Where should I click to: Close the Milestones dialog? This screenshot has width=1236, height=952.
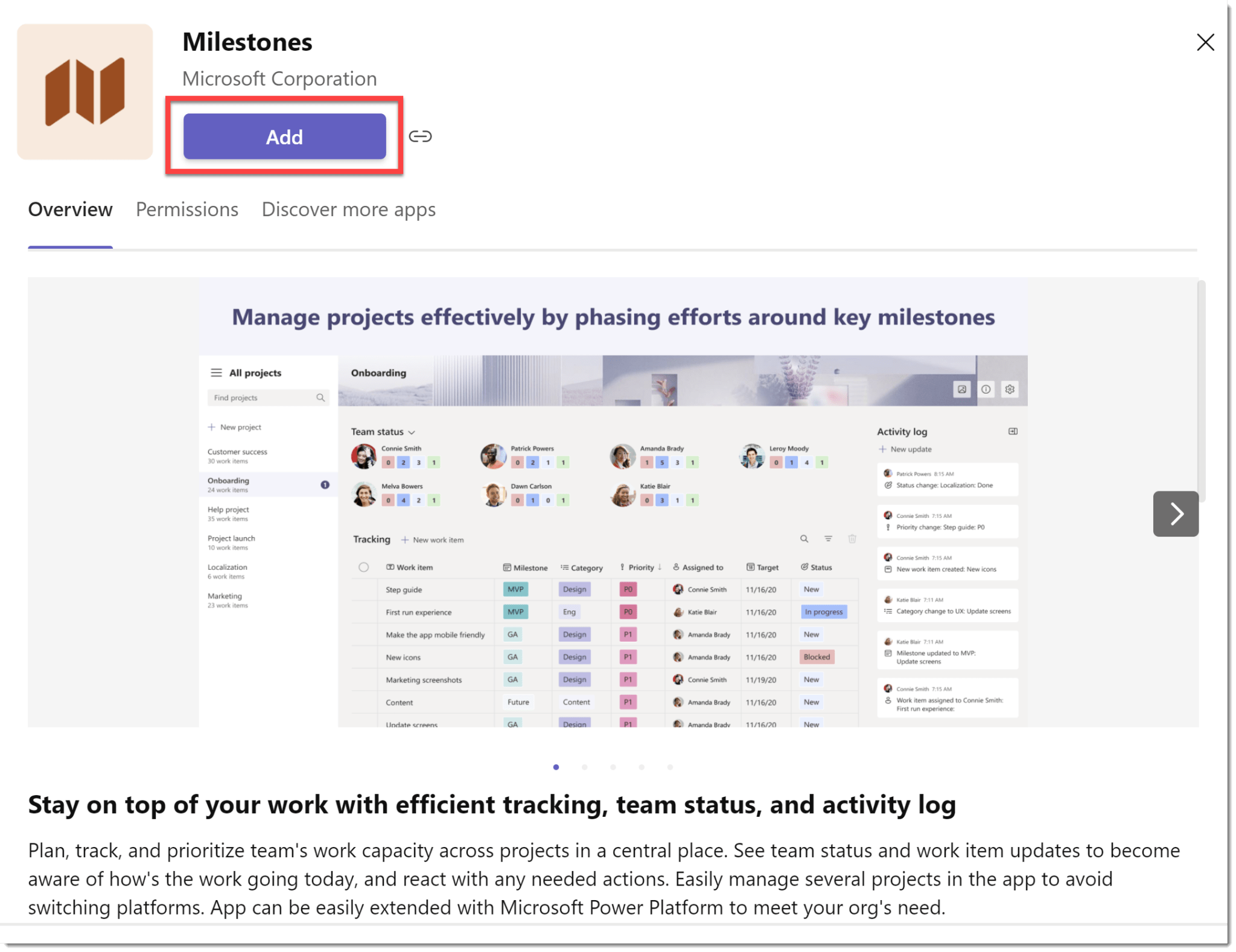coord(1205,42)
